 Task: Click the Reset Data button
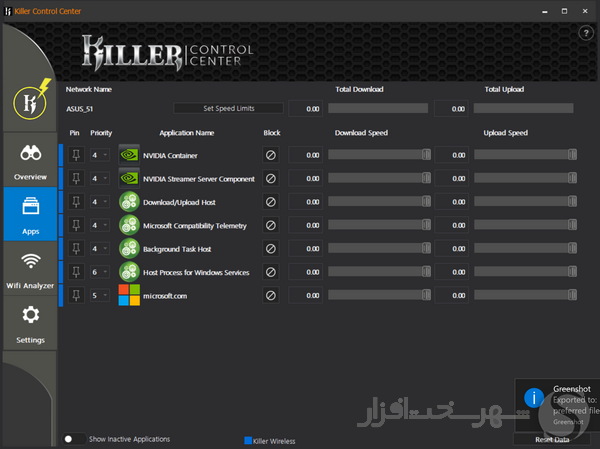(551, 440)
